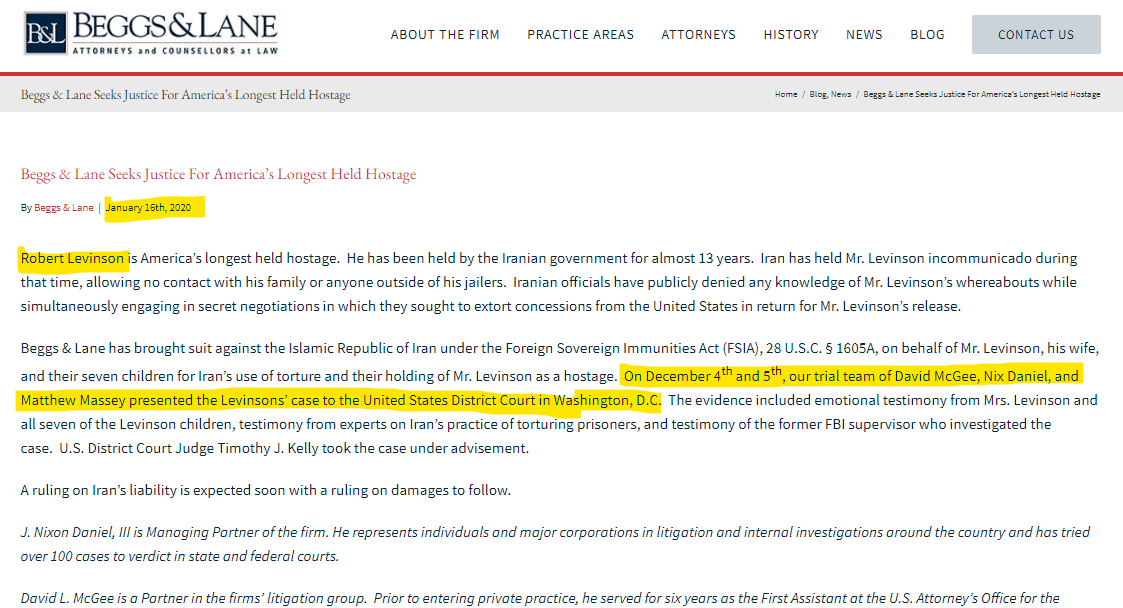Click the highlighted date January 16th, 2020
Screen dimensions: 1123x608
(148, 208)
